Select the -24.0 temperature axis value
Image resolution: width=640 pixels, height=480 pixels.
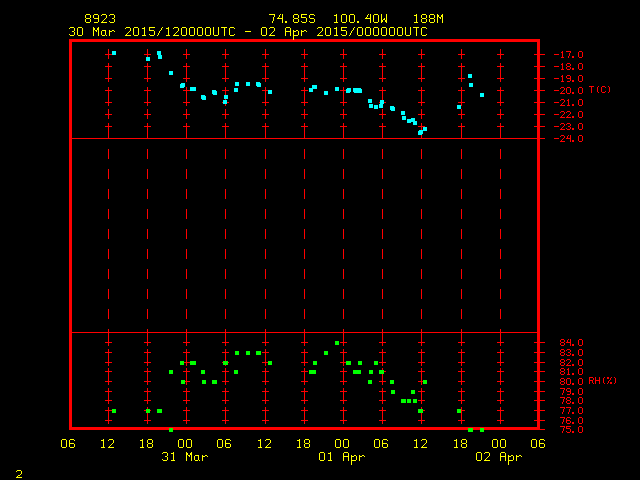click(x=569, y=139)
